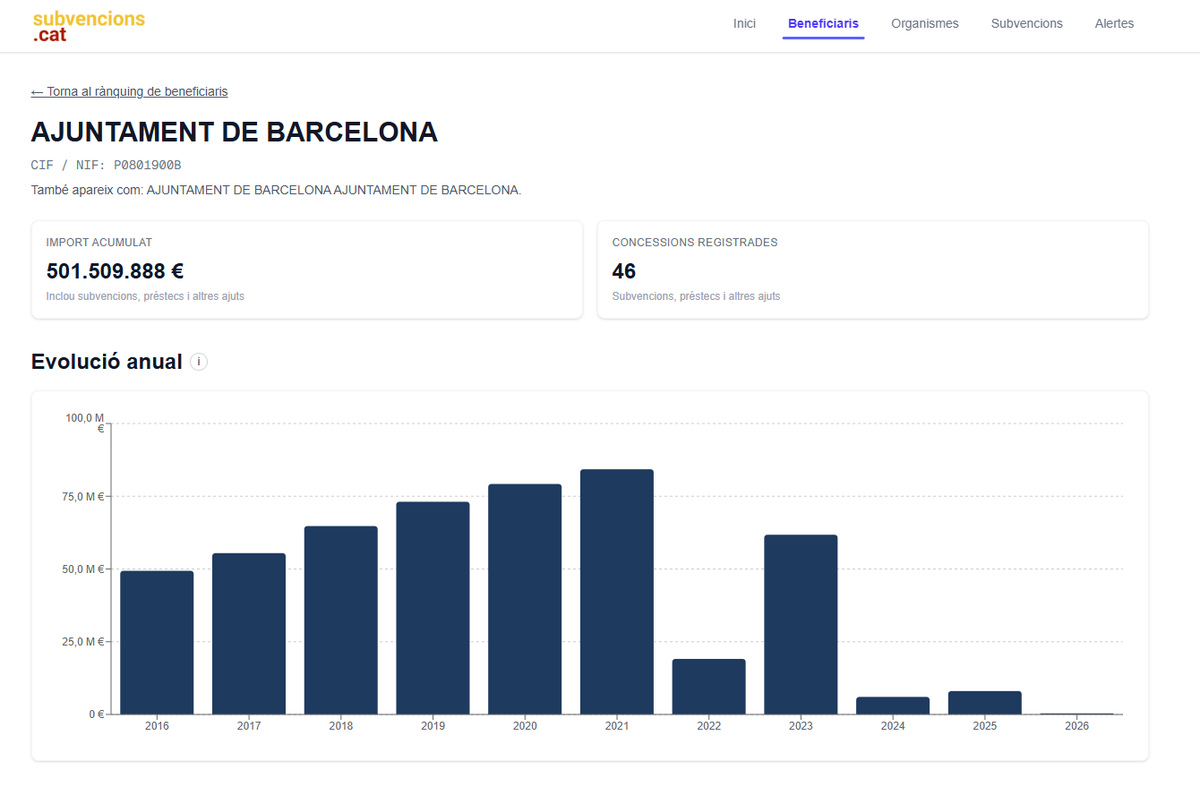The image size is (1200, 787).
Task: Open the info tooltip next to Evolució anual
Action: (x=199, y=361)
